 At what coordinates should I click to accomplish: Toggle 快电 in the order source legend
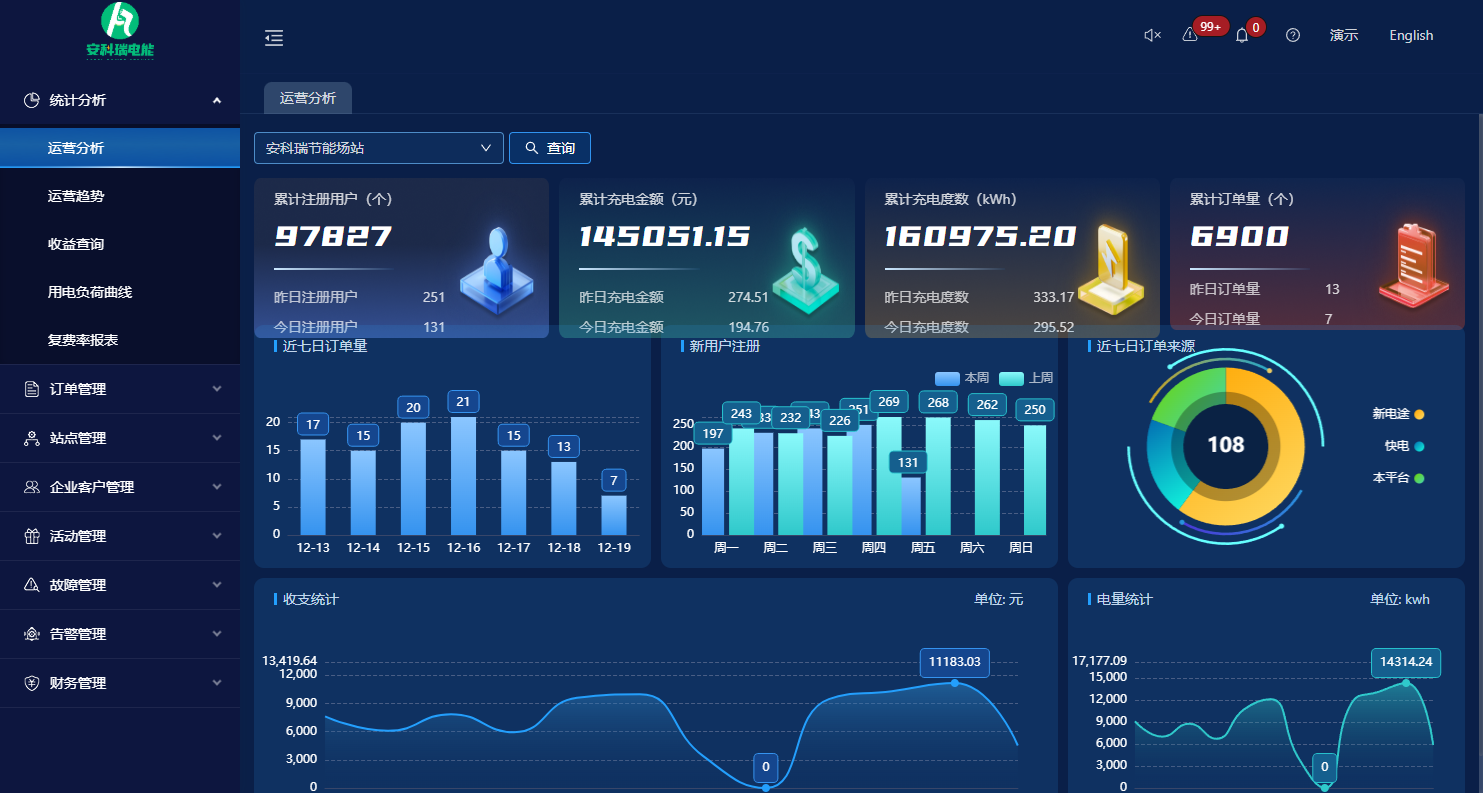click(1404, 446)
